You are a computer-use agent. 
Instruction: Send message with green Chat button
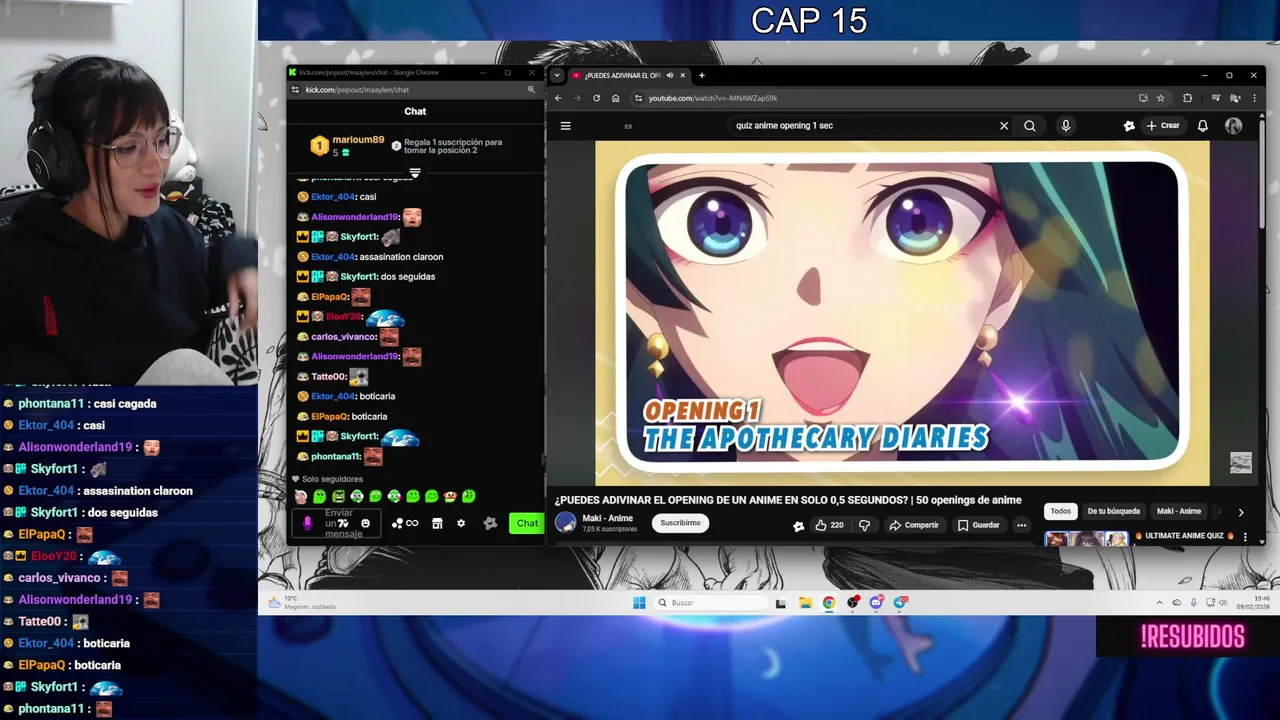pos(526,523)
